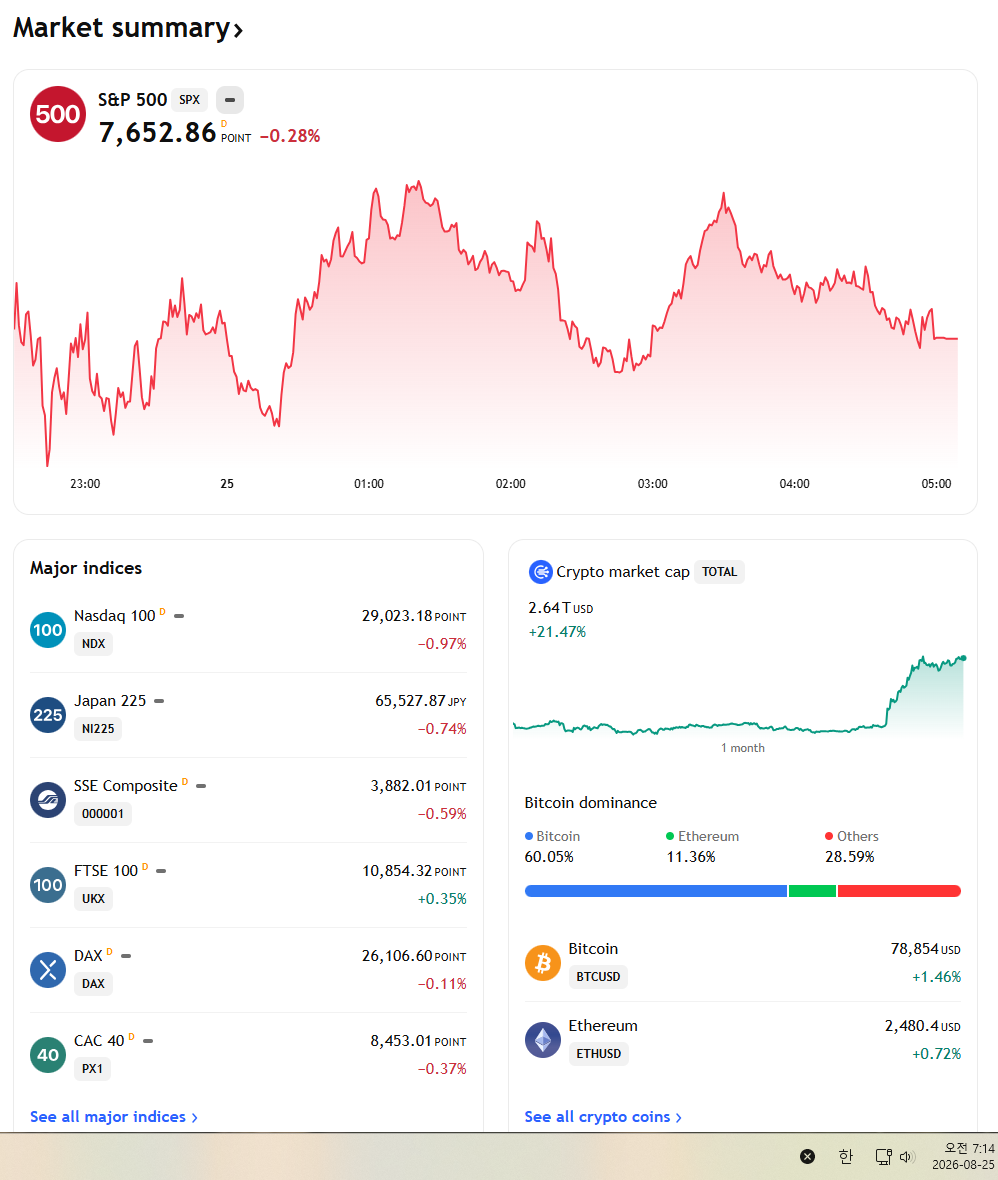Click the S&P 500 price 7,652.86
998x1180 pixels.
[x=157, y=132]
